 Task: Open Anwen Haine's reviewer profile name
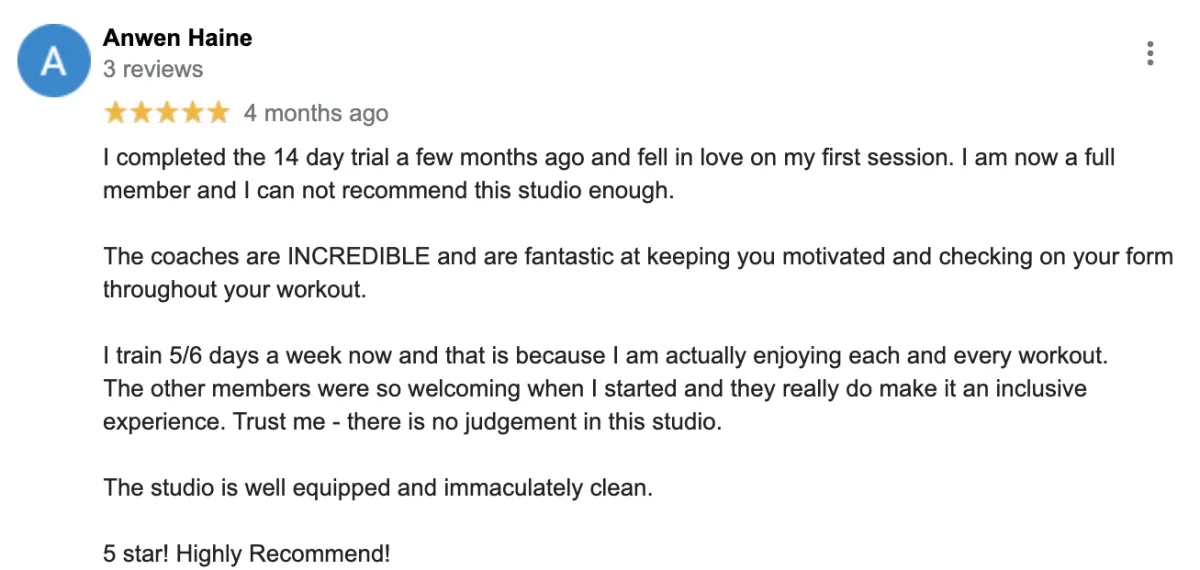point(177,38)
